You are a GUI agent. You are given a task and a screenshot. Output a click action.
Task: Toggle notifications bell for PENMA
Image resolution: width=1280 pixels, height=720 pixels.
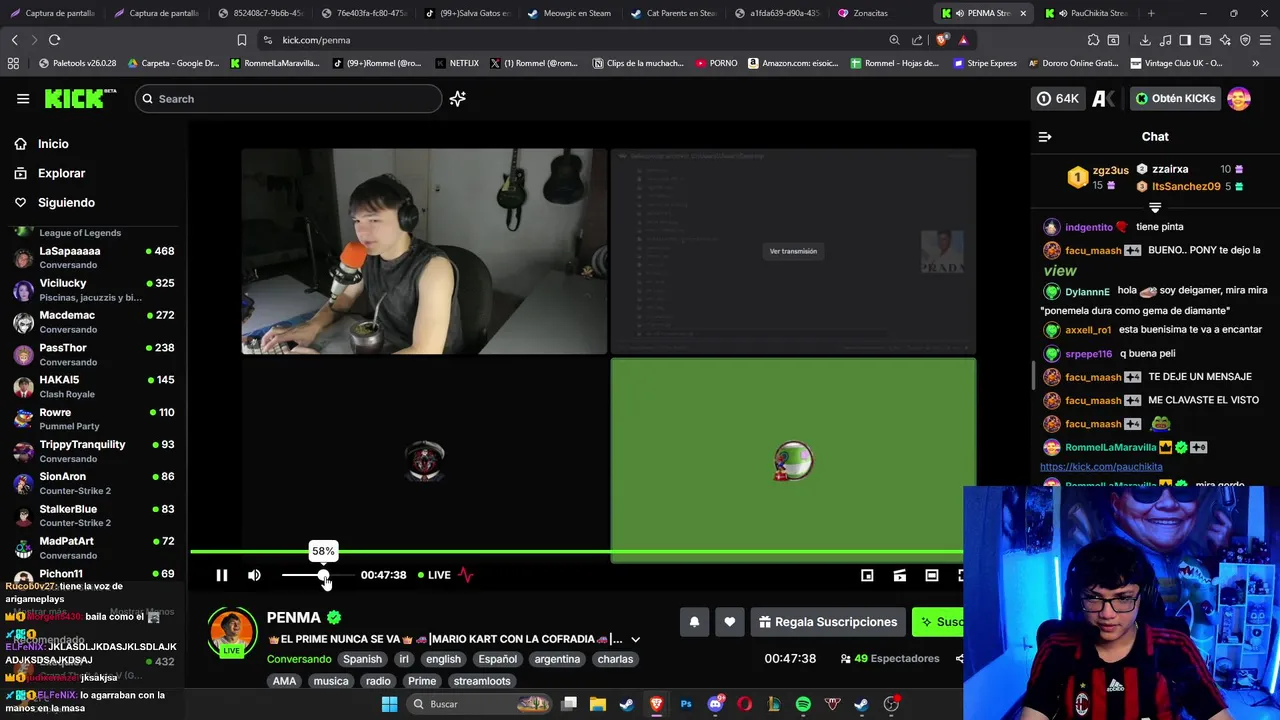pos(694,622)
